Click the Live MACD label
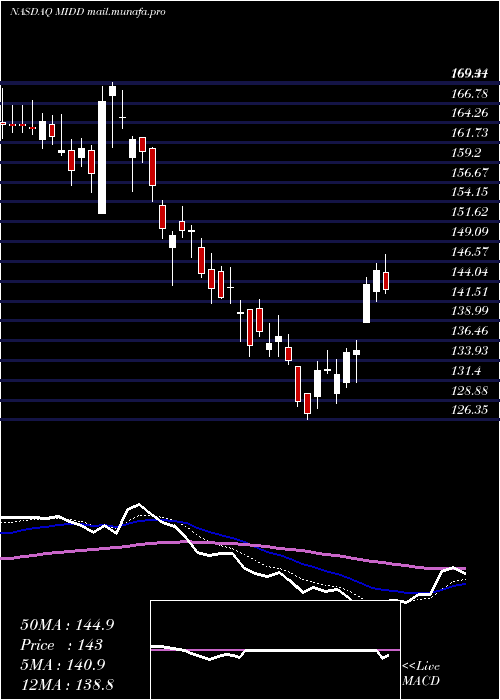 [x=421, y=673]
